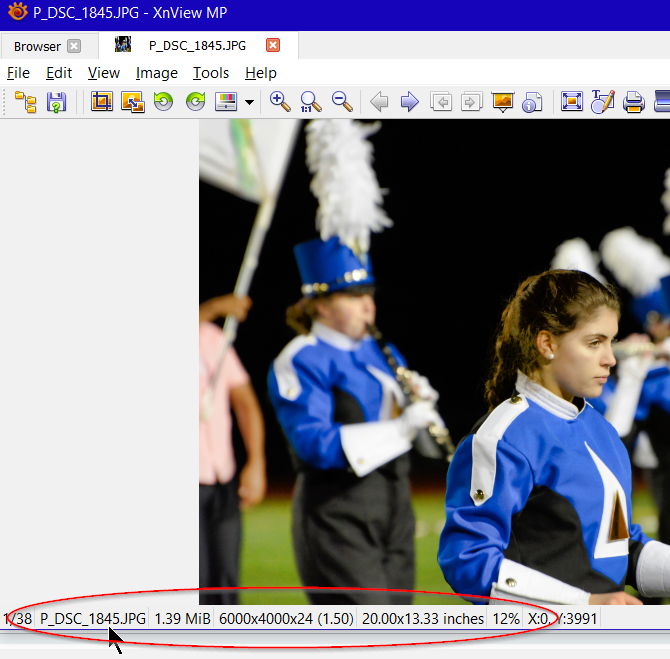The image size is (670, 659).
Task: Open the Resize image tool
Action: pos(132,102)
